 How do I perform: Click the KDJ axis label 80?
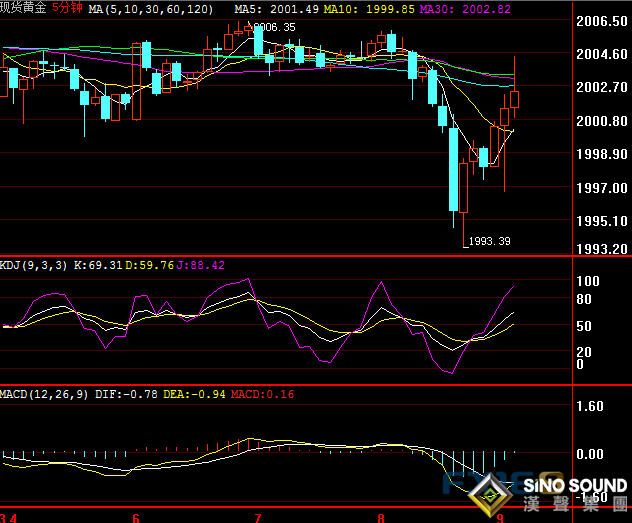[x=584, y=299]
